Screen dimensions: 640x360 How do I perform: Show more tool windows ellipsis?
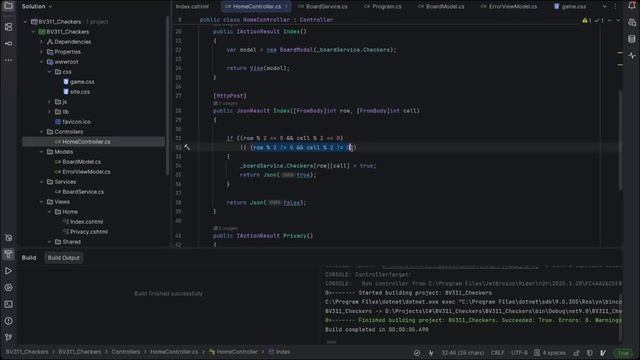[x=8, y=60]
